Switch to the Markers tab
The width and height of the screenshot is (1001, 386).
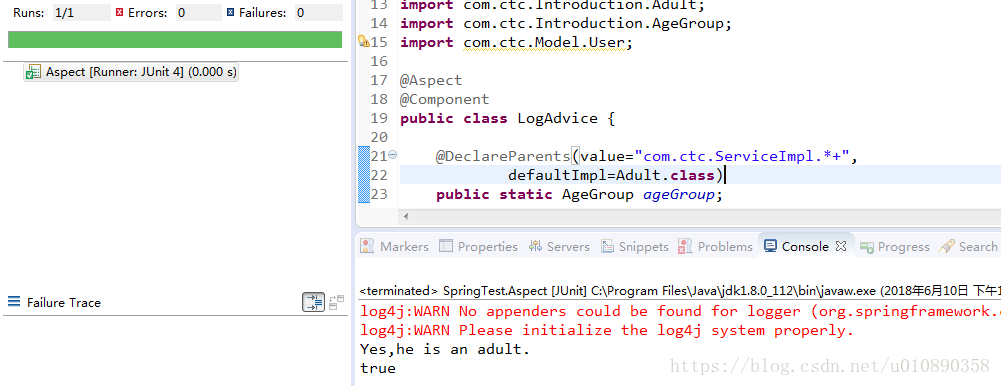click(x=395, y=247)
